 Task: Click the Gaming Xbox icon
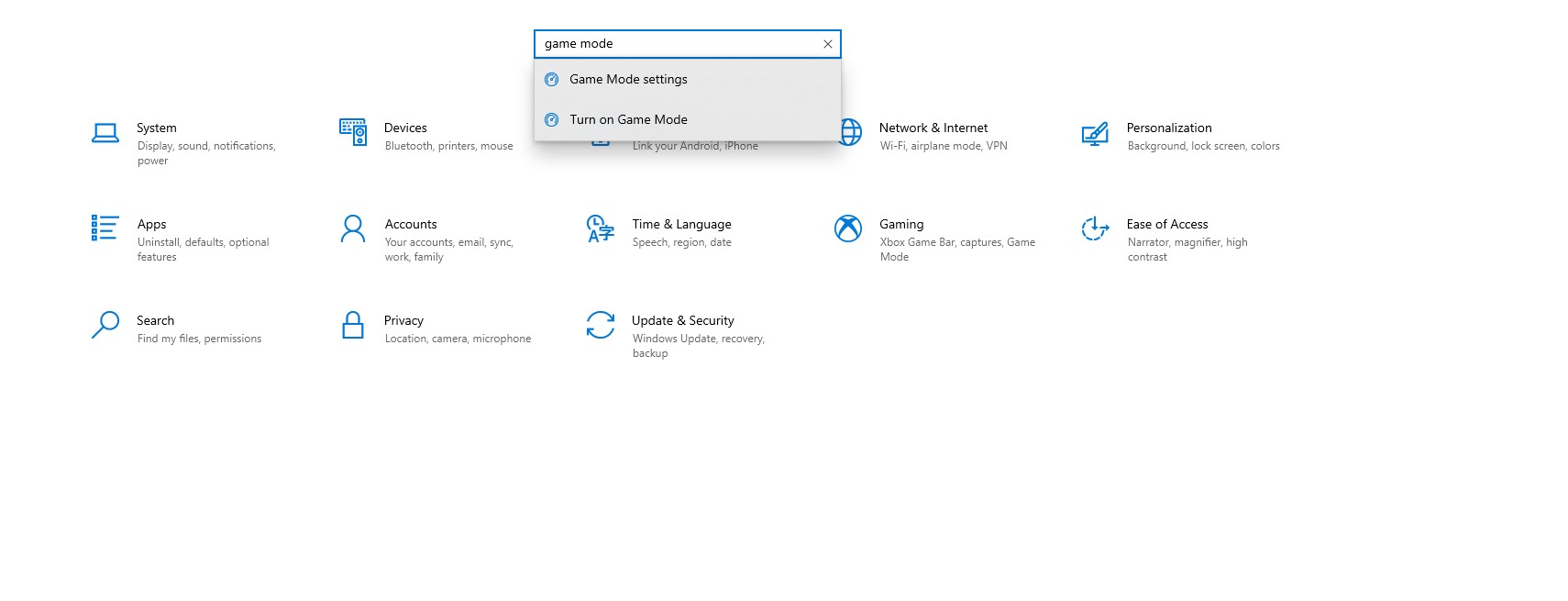coord(848,228)
